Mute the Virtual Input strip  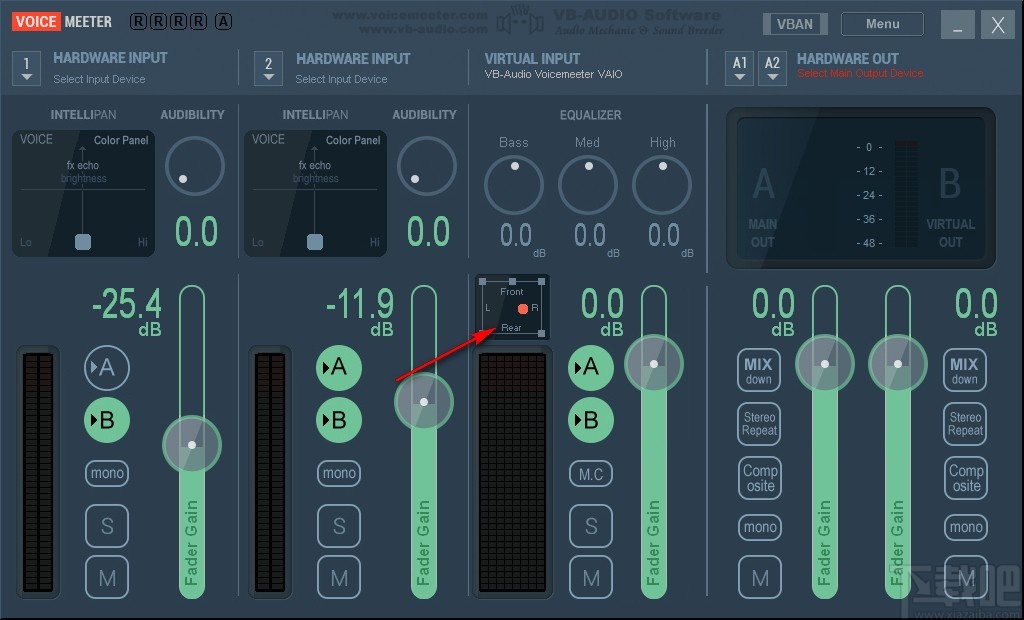590,577
